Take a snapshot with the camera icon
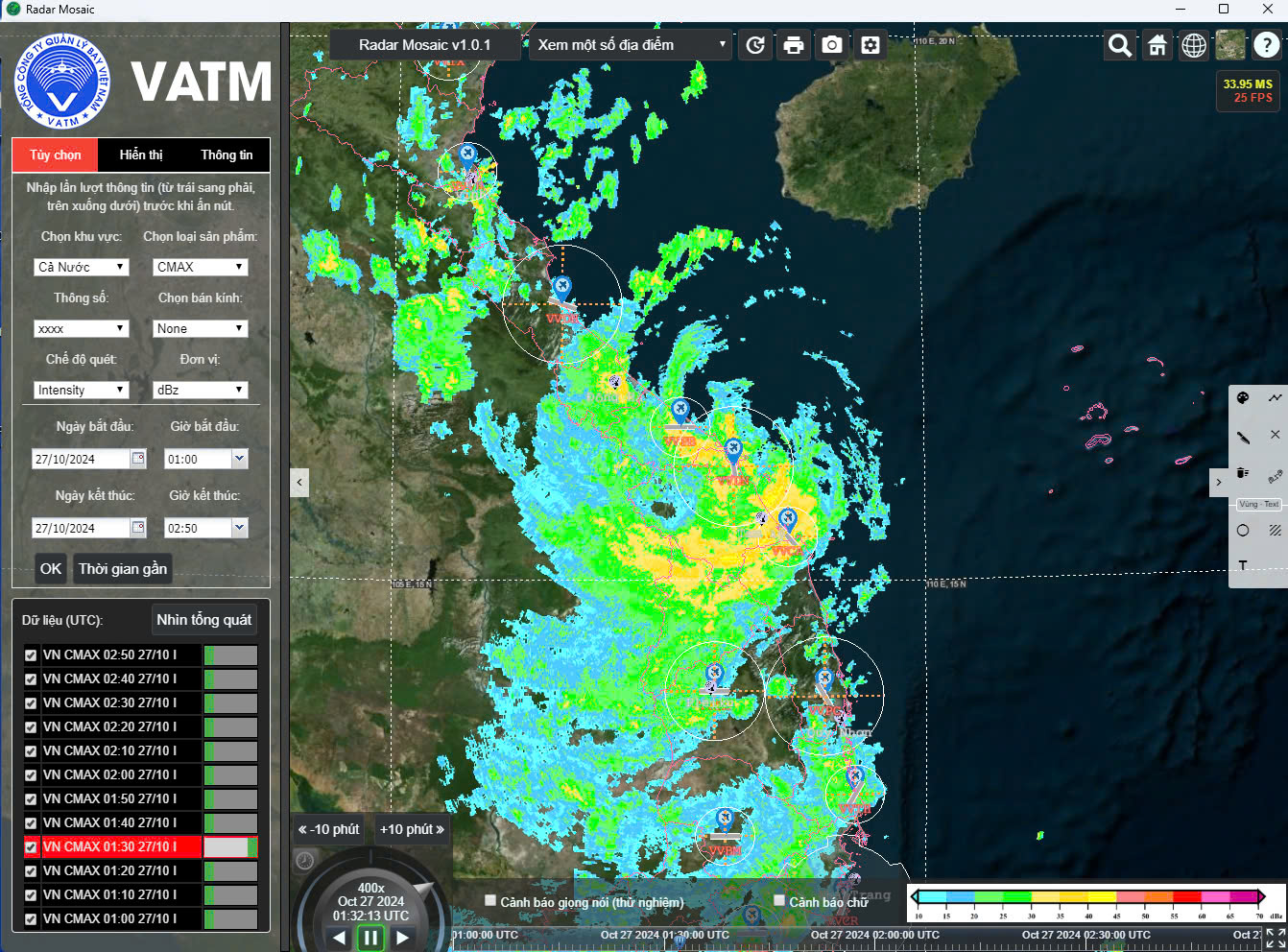The height and width of the screenshot is (952, 1288). [x=832, y=45]
